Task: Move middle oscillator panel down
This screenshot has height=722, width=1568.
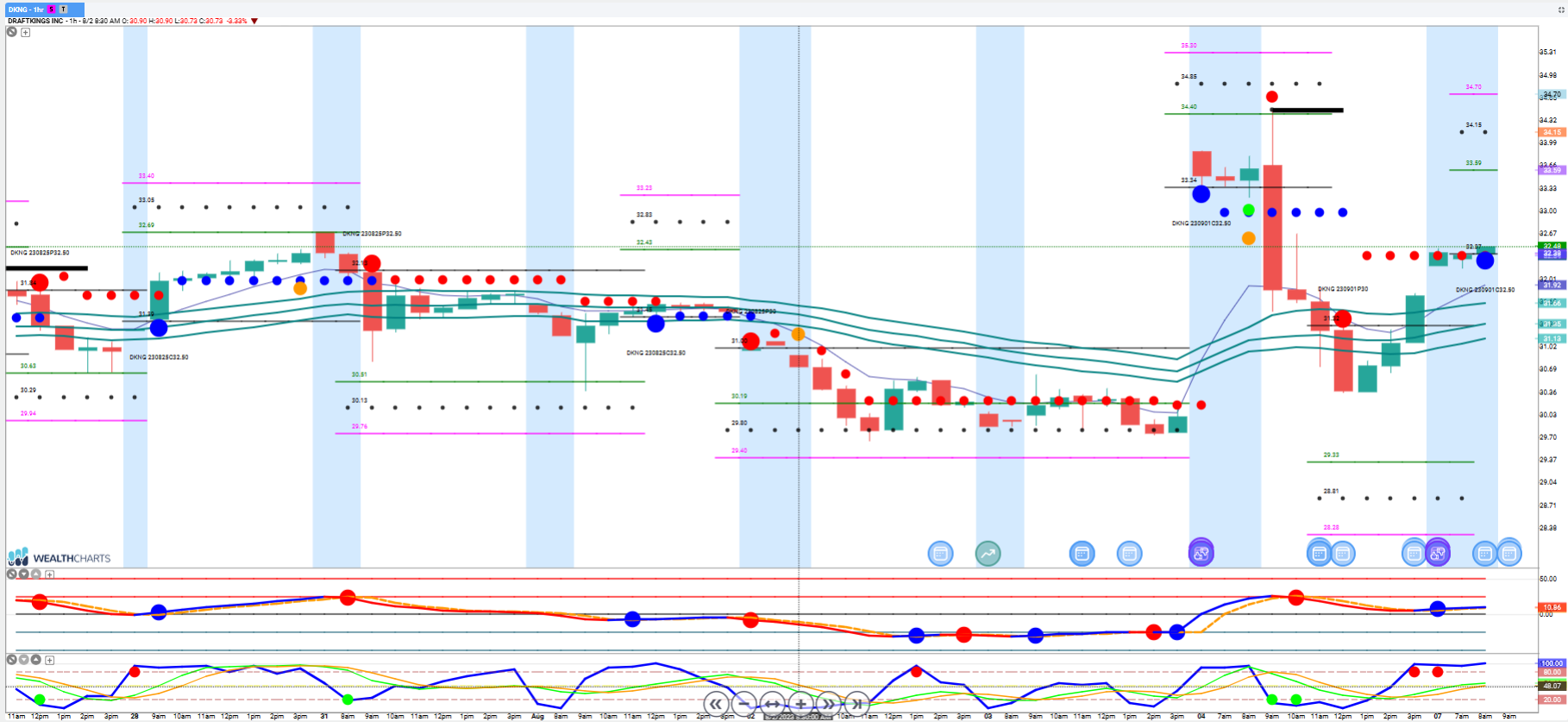Action: pos(24,574)
